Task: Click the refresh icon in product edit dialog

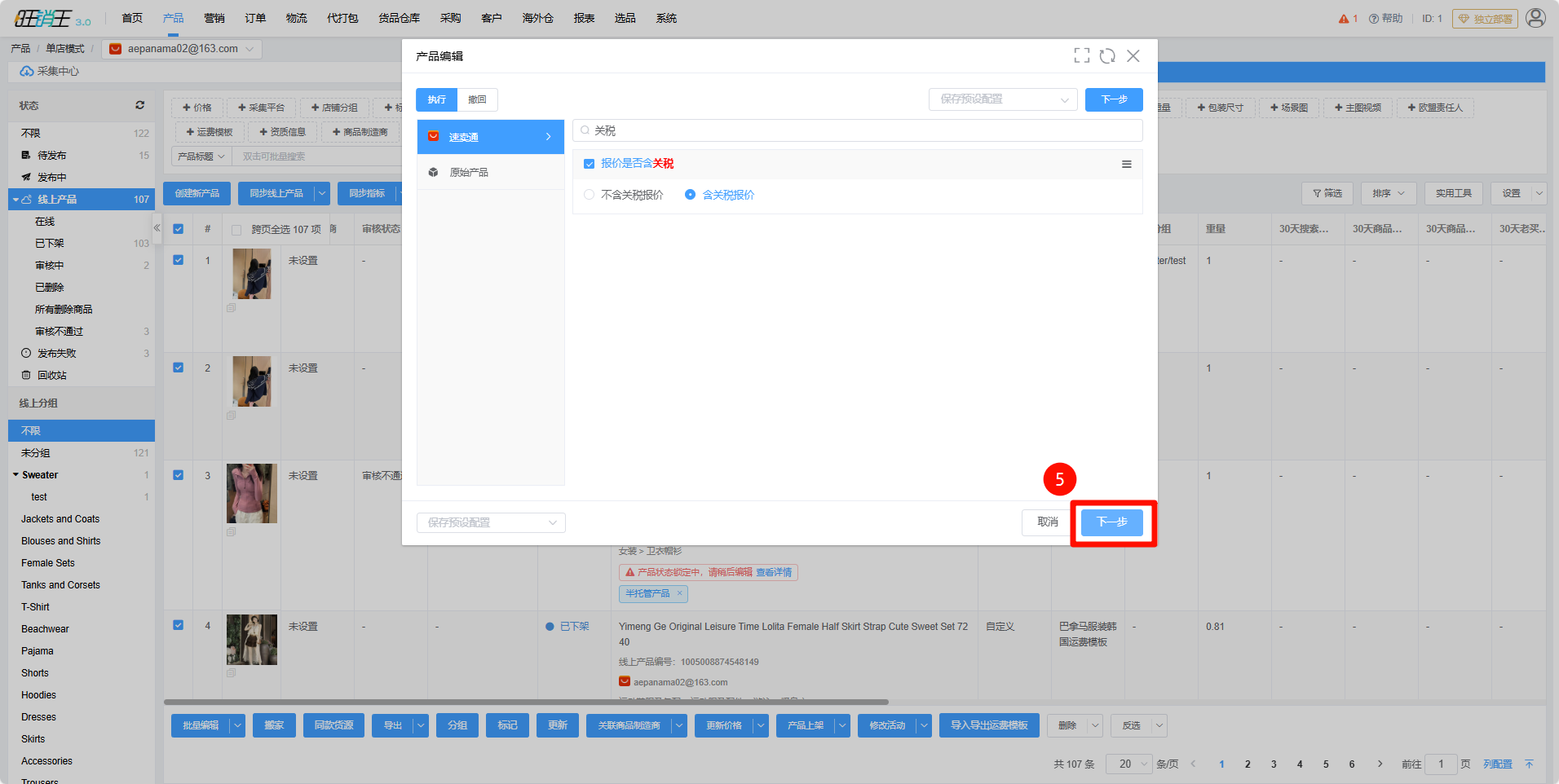Action: [1107, 55]
